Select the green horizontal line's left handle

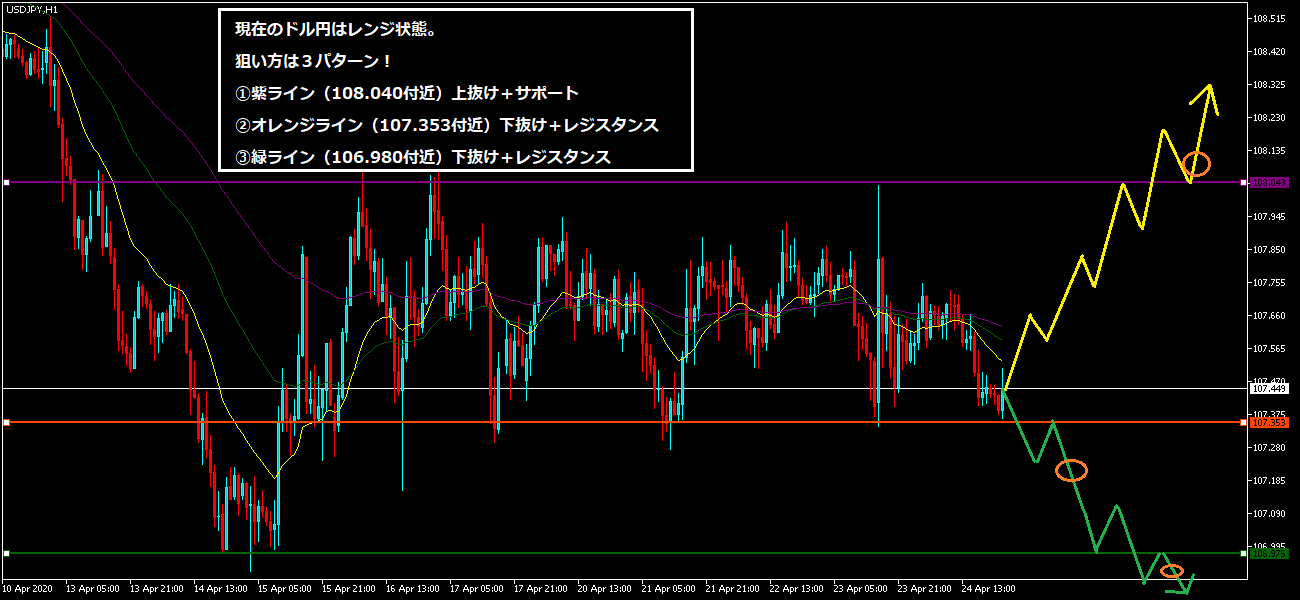pyautogui.click(x=6, y=553)
